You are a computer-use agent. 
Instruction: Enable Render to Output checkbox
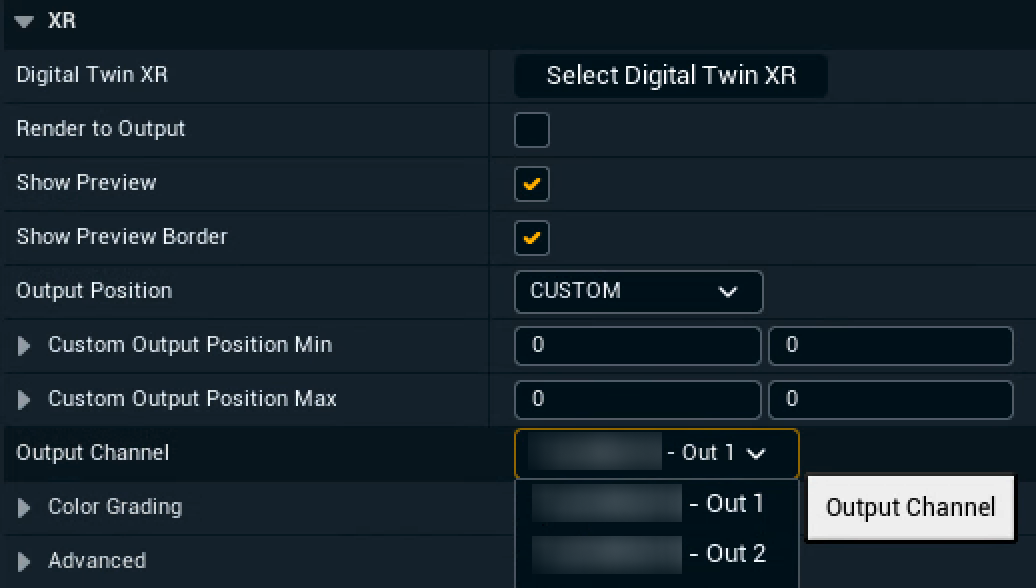tap(531, 130)
